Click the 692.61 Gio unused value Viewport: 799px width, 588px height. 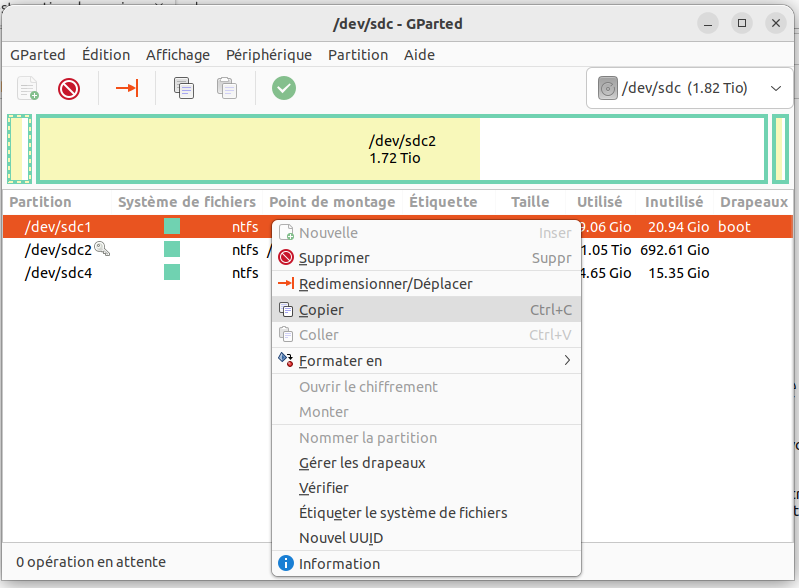[675, 250]
